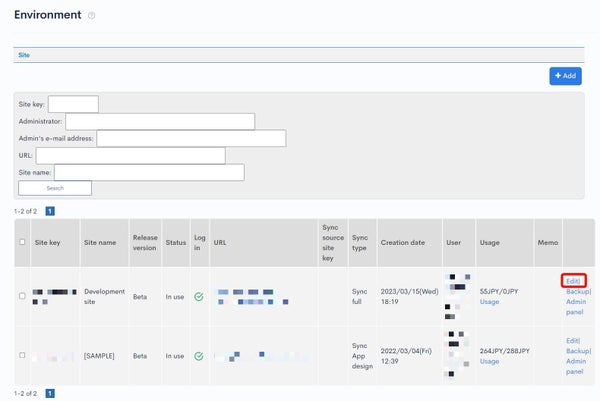Open Backup for the Development site
600x401 pixels.
pyautogui.click(x=579, y=292)
